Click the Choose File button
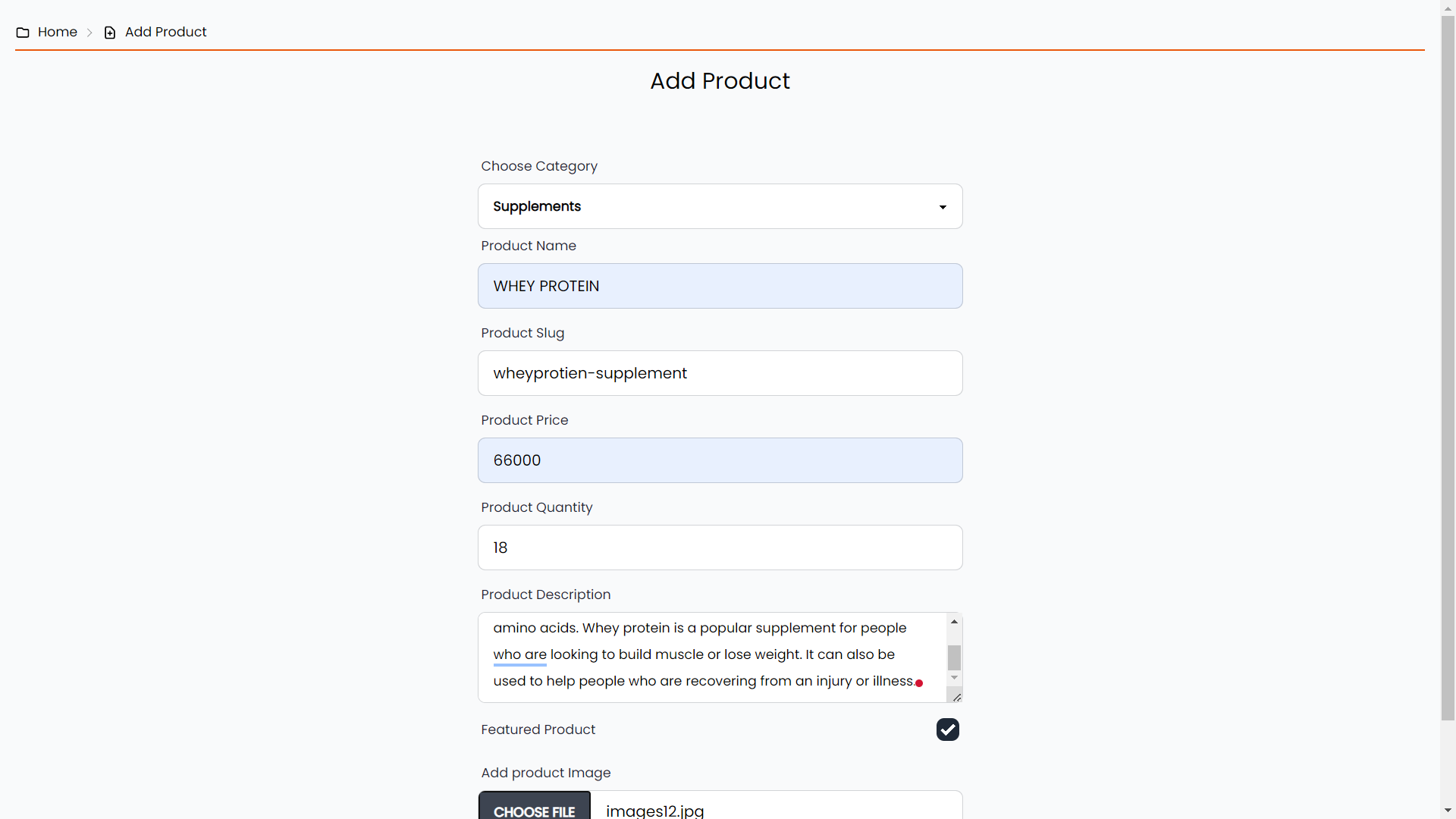 pyautogui.click(x=534, y=807)
